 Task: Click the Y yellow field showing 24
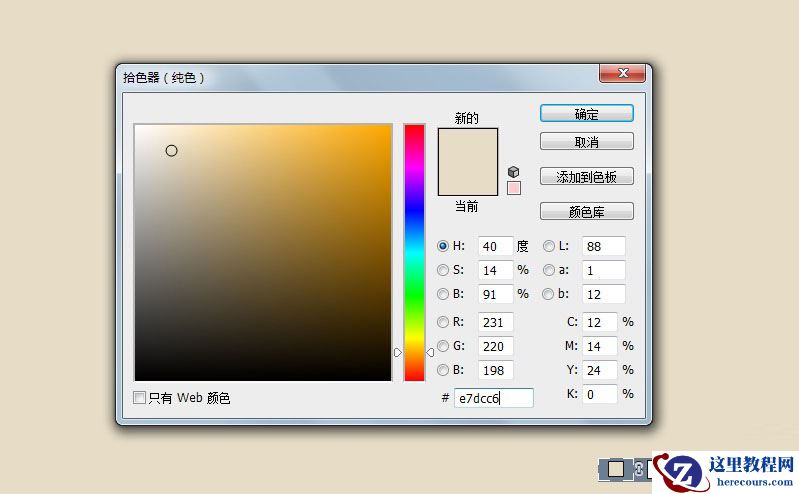(600, 370)
